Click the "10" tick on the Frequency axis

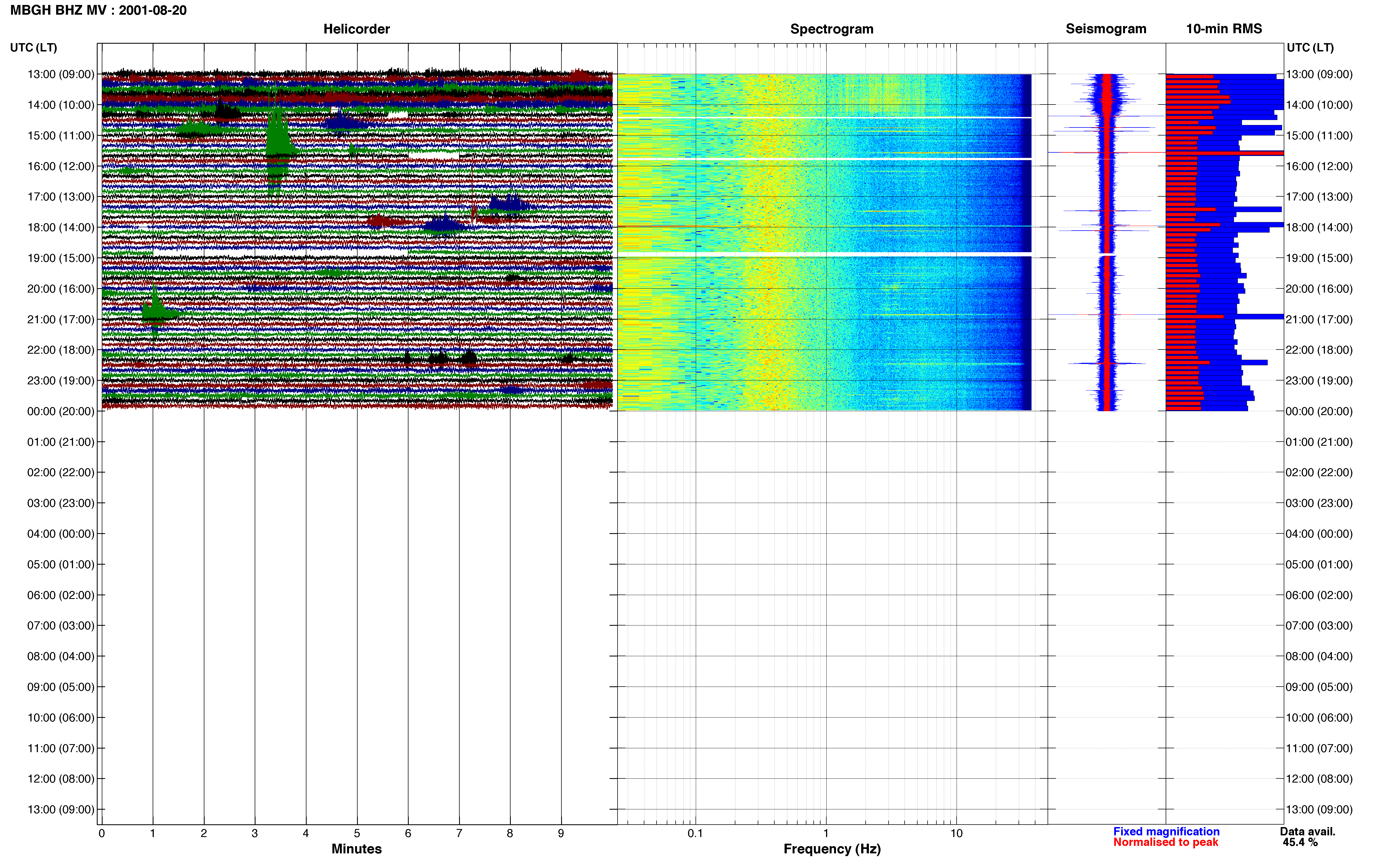[956, 833]
